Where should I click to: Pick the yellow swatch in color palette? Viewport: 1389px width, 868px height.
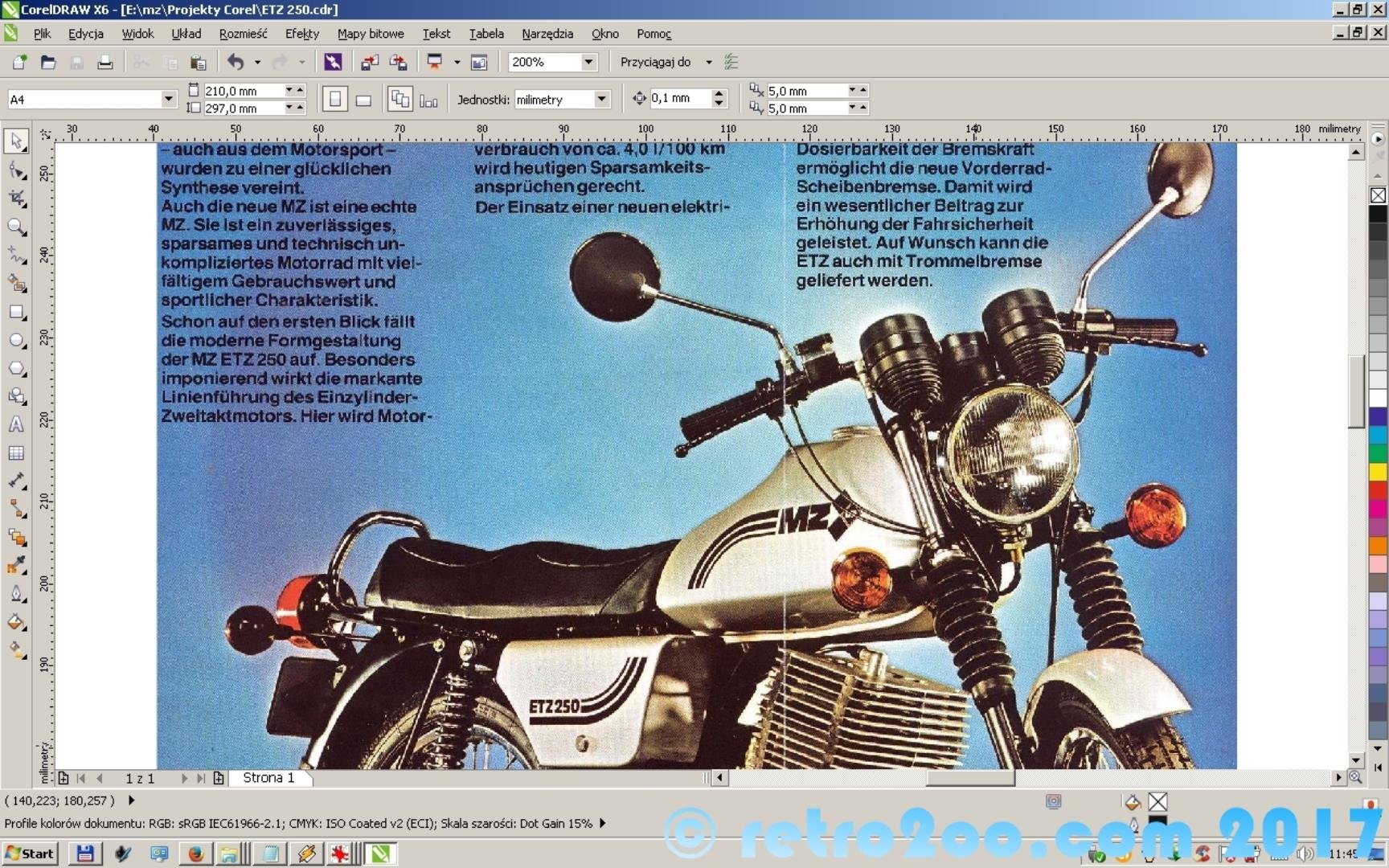tap(1378, 471)
